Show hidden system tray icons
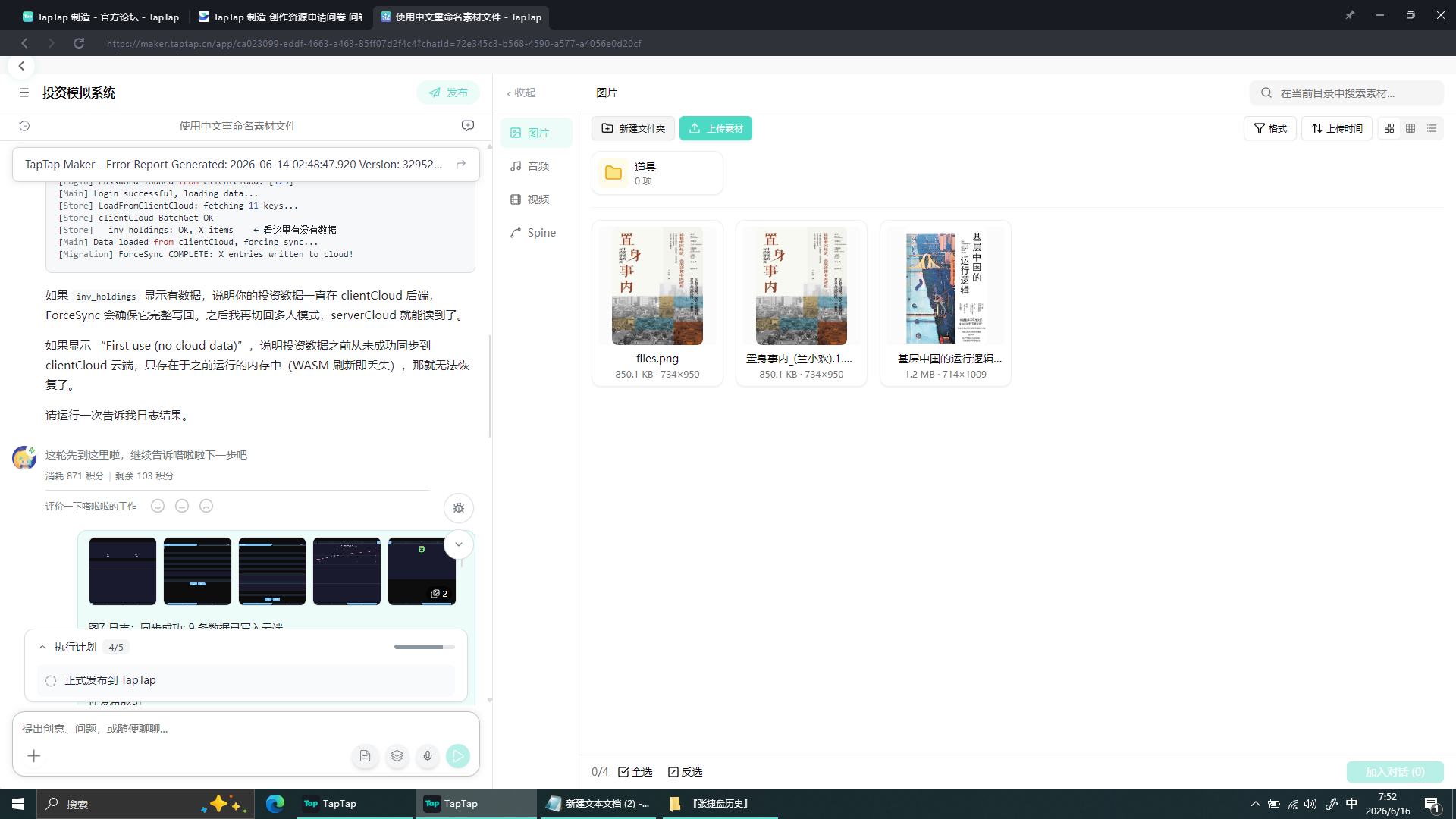 (x=1256, y=804)
